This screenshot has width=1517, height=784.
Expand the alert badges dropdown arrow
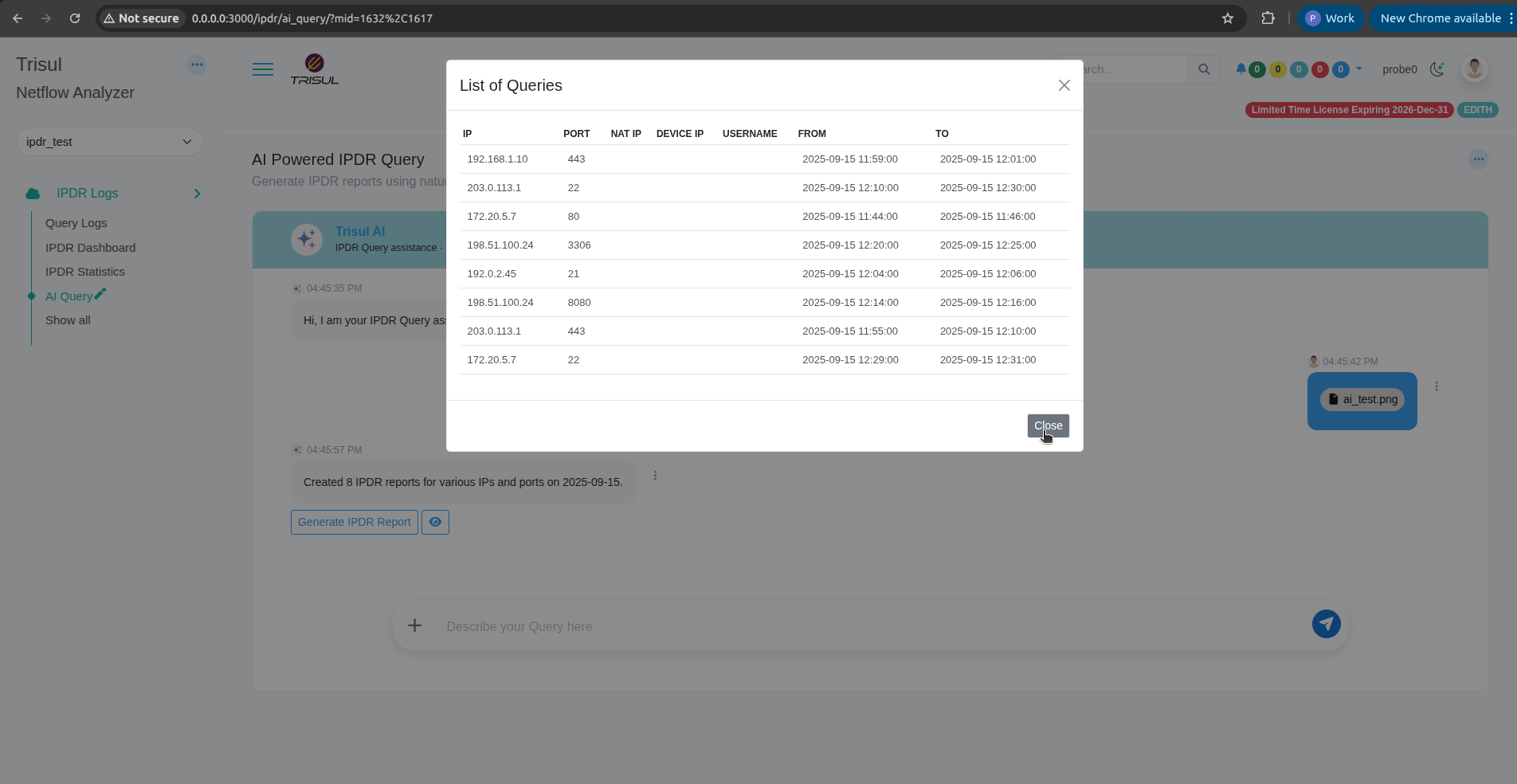click(1359, 69)
